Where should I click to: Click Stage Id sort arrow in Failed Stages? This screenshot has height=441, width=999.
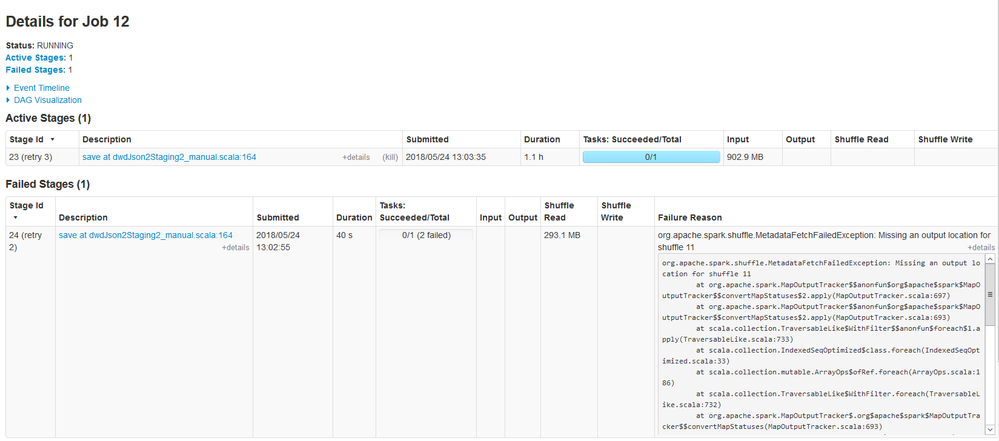15,217
